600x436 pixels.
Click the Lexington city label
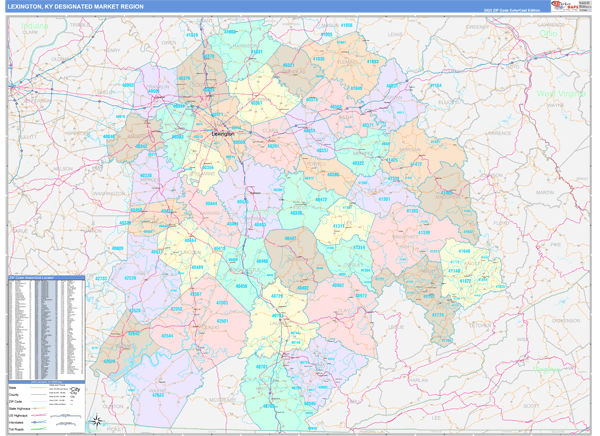[x=223, y=134]
